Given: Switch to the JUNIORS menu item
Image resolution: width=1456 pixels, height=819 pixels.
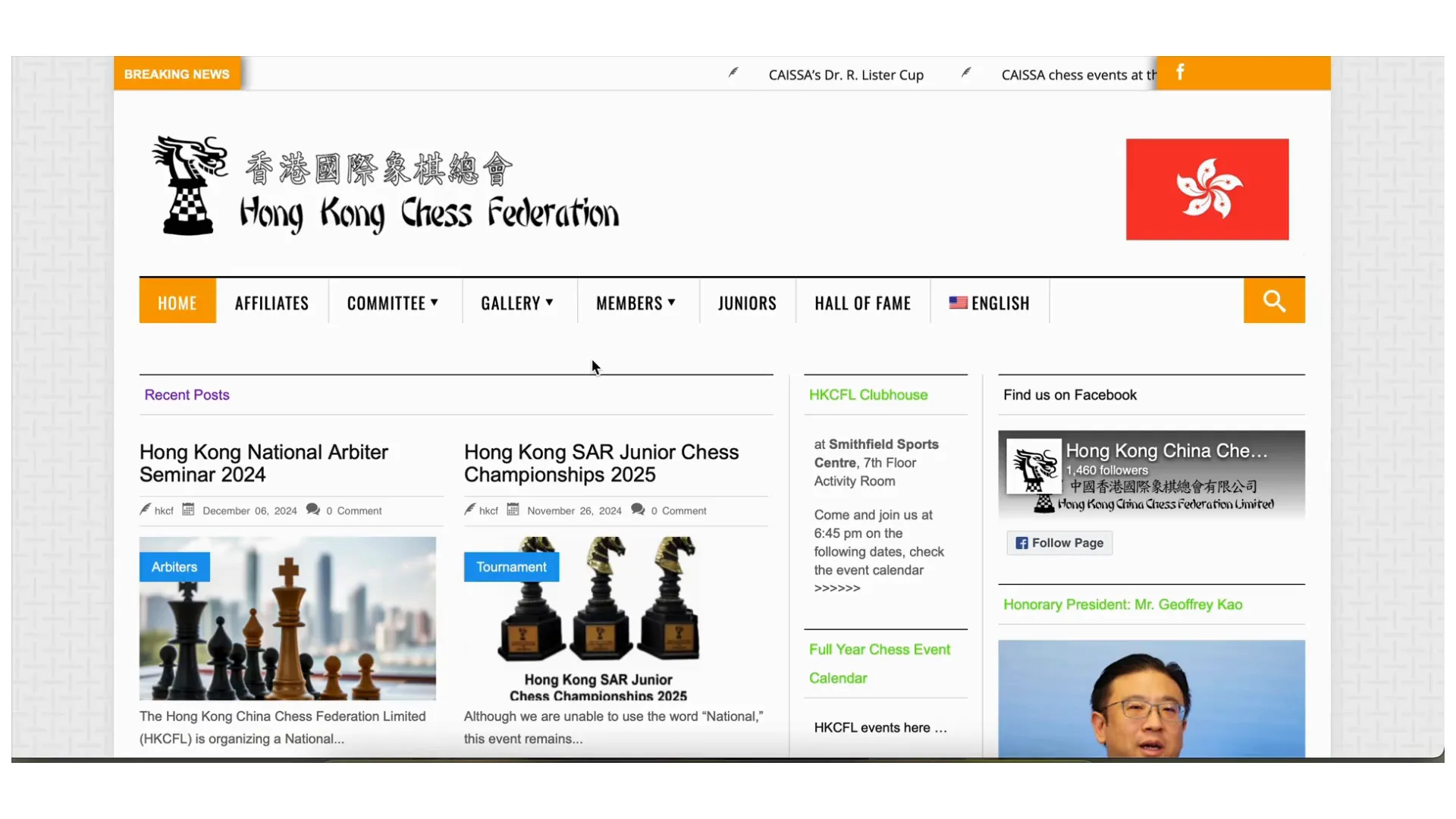Looking at the screenshot, I should (x=747, y=302).
